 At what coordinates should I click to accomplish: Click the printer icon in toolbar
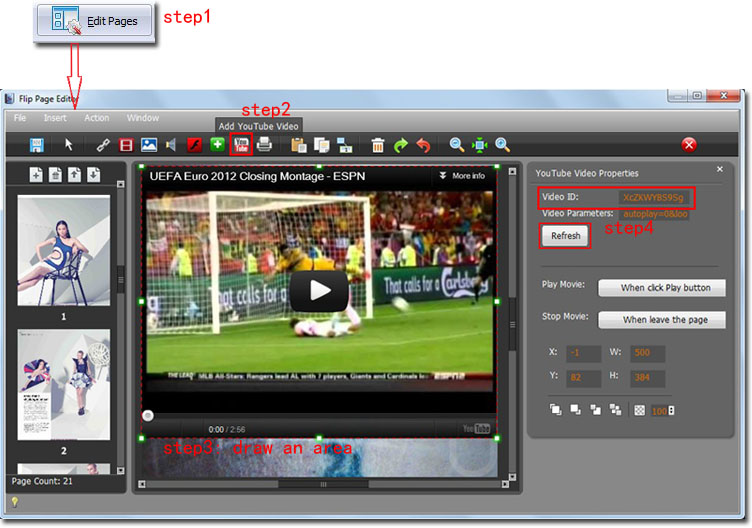click(x=264, y=144)
